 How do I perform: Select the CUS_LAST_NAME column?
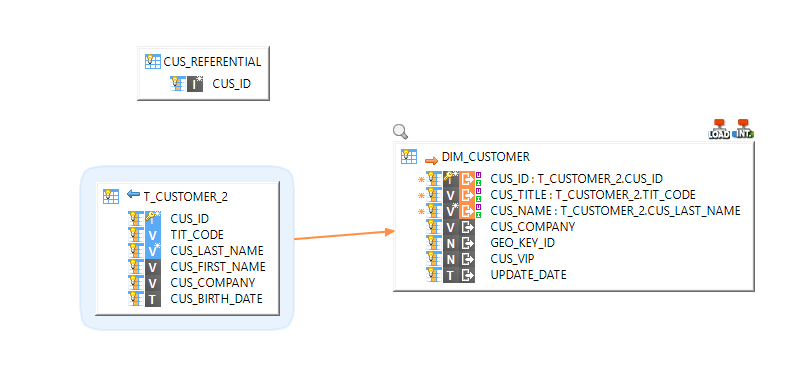pyautogui.click(x=217, y=251)
